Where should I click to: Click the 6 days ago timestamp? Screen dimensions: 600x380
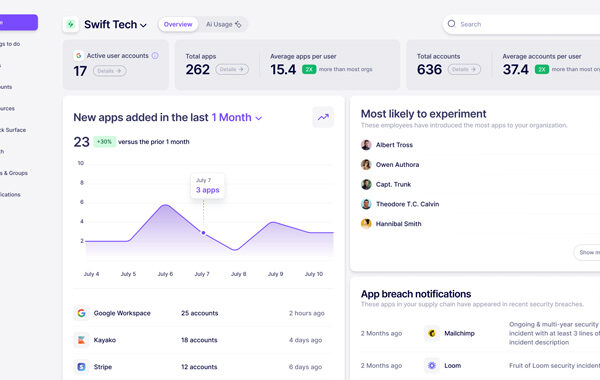305,367
